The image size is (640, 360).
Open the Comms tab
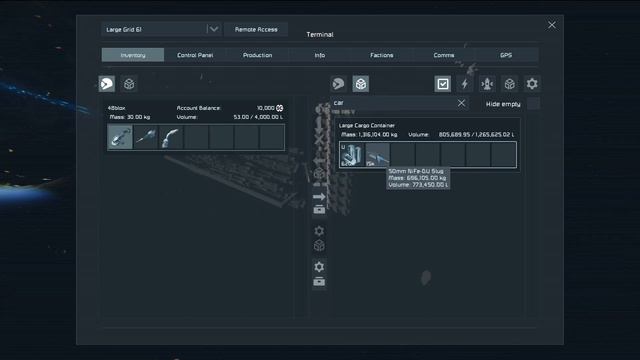tap(444, 55)
